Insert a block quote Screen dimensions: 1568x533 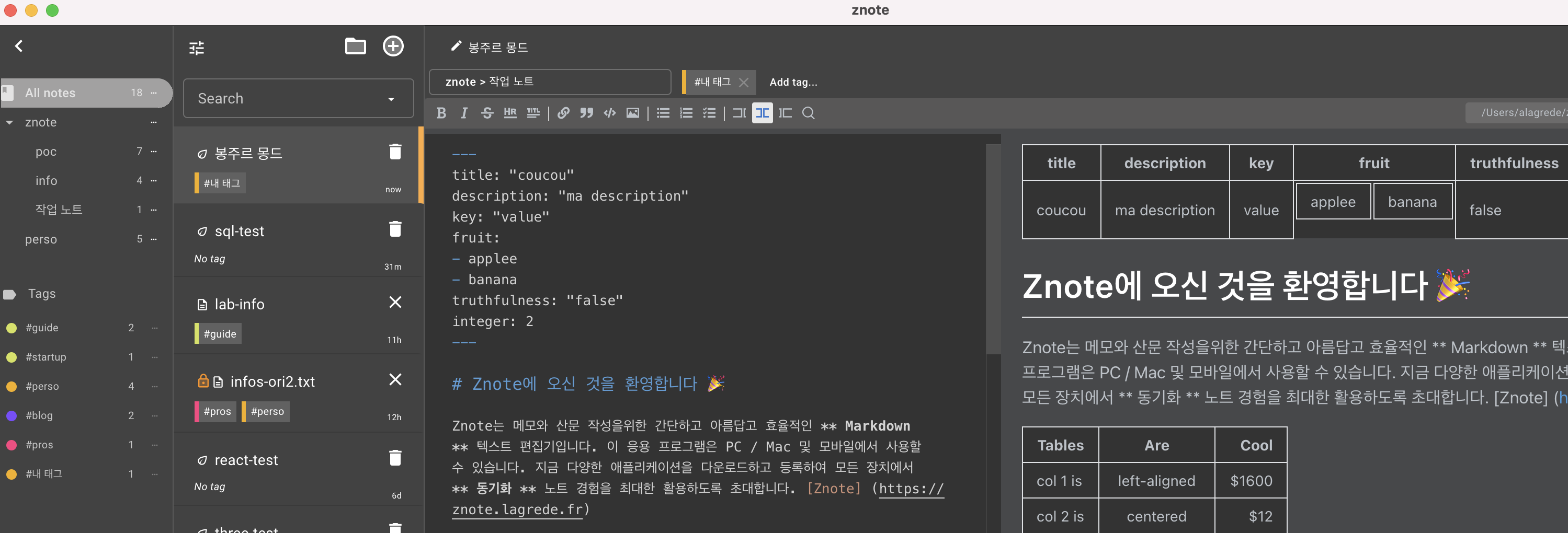[587, 113]
